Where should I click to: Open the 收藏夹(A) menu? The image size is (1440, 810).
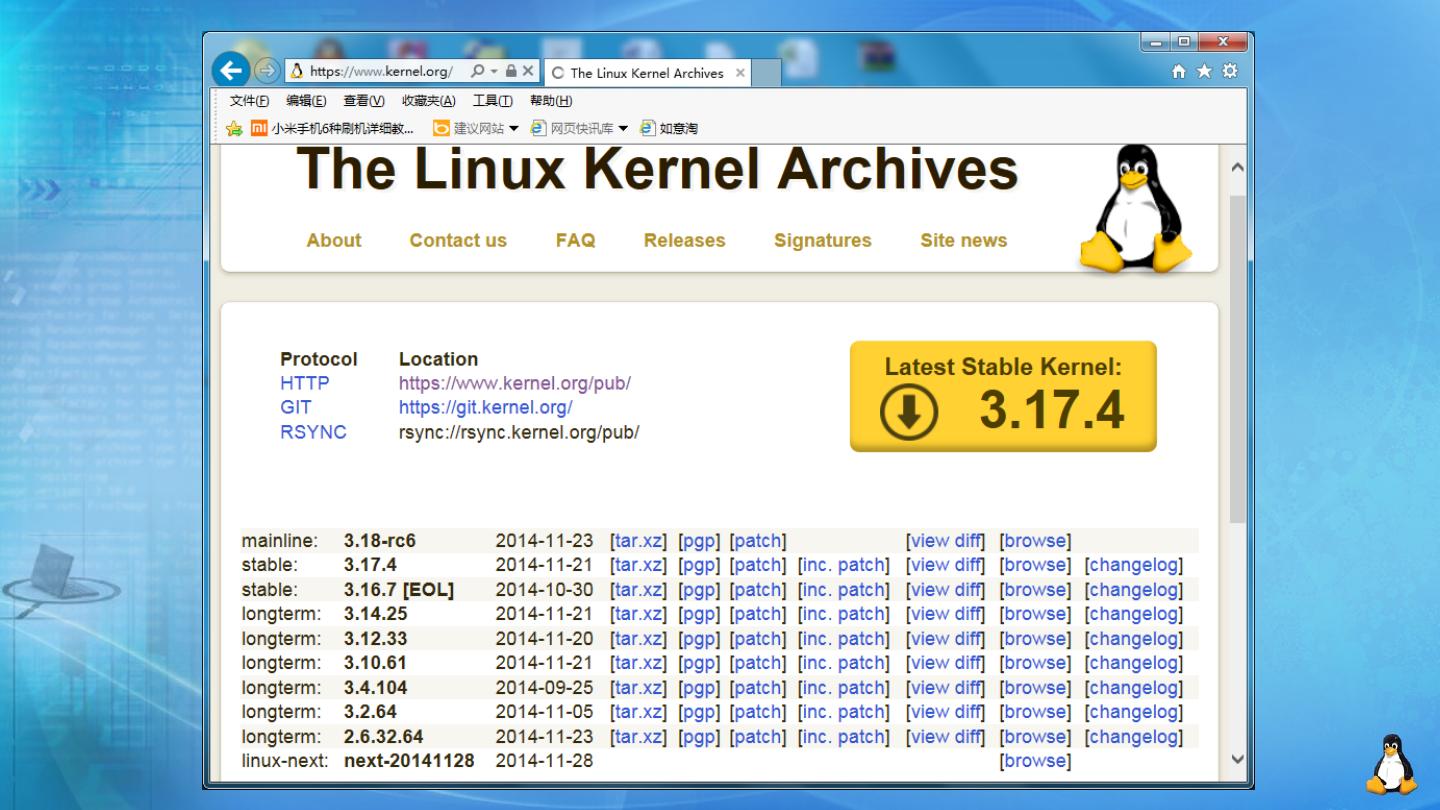pos(428,101)
